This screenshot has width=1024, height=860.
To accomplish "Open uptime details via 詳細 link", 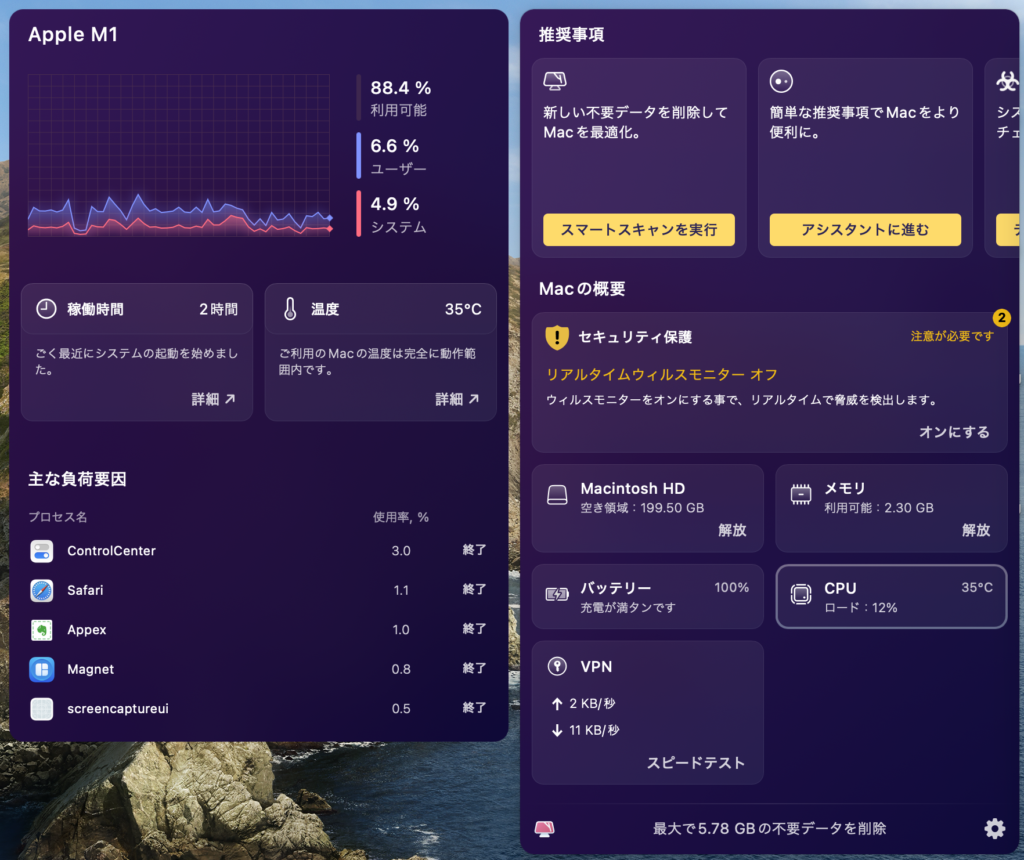I will click(213, 399).
